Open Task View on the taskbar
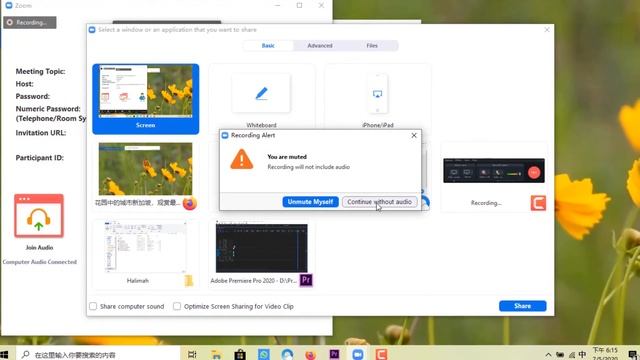This screenshot has width=640, height=360. [x=192, y=354]
